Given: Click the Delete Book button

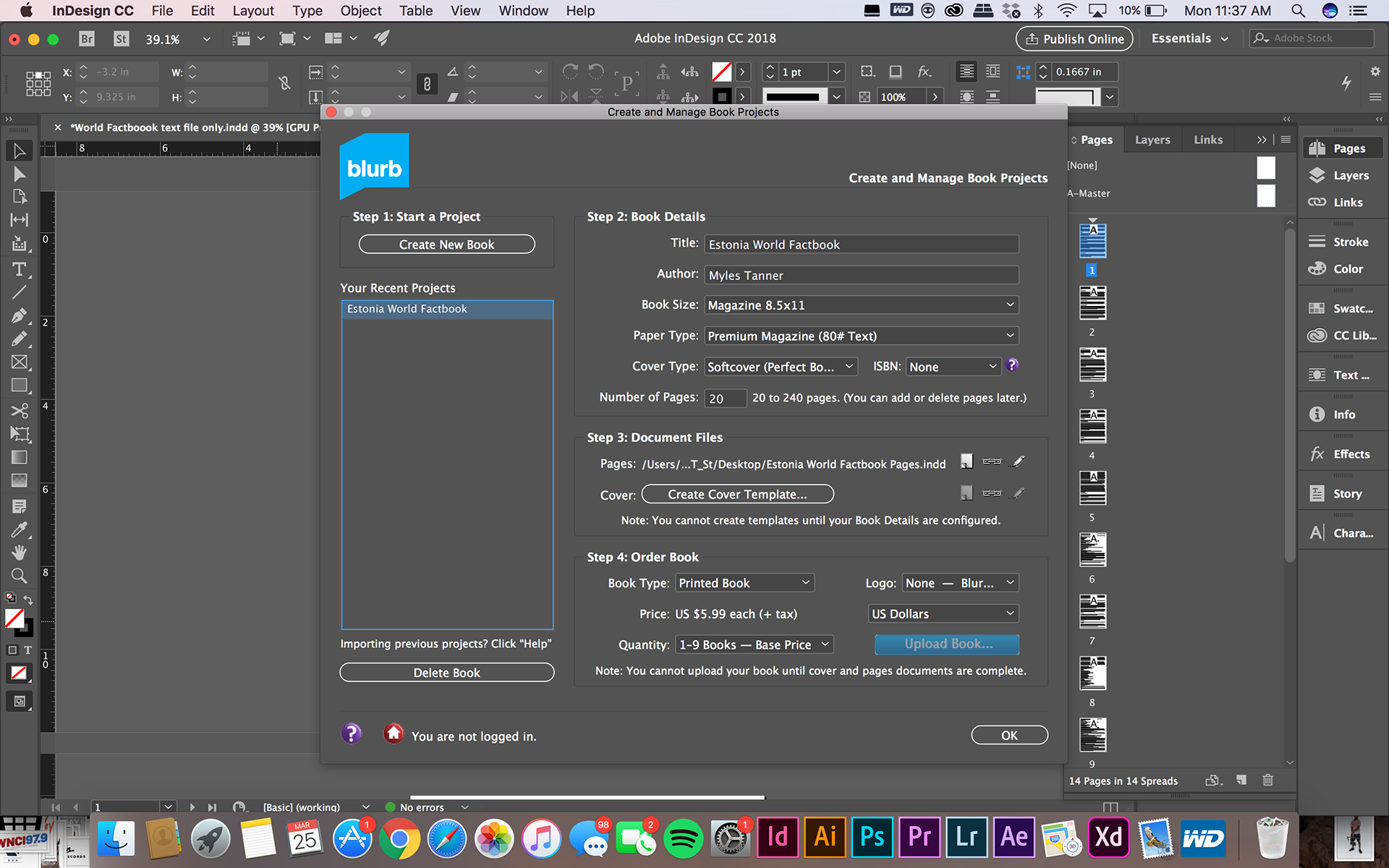Looking at the screenshot, I should click(447, 673).
